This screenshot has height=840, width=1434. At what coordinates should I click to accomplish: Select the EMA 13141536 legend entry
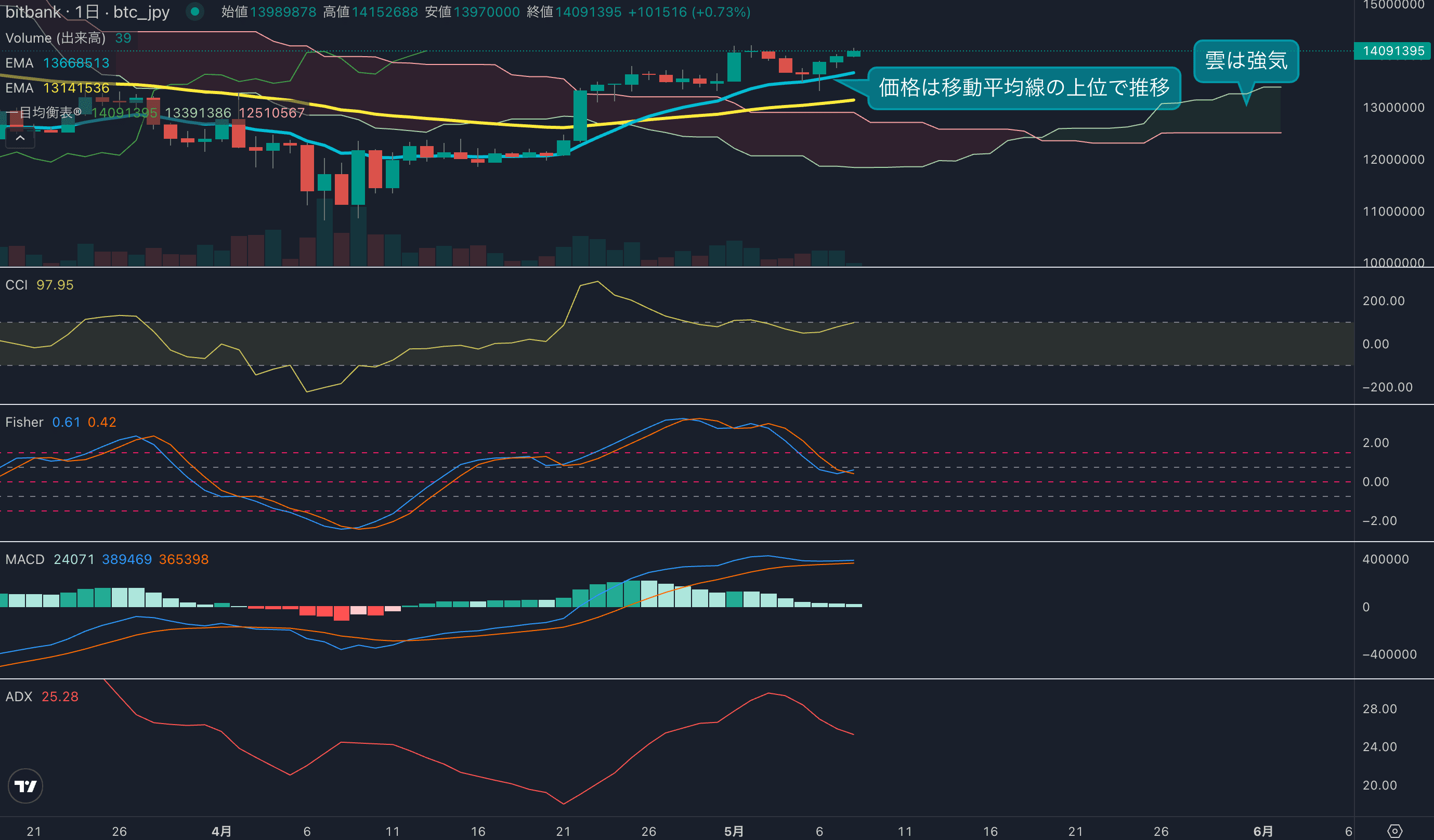tap(19, 88)
